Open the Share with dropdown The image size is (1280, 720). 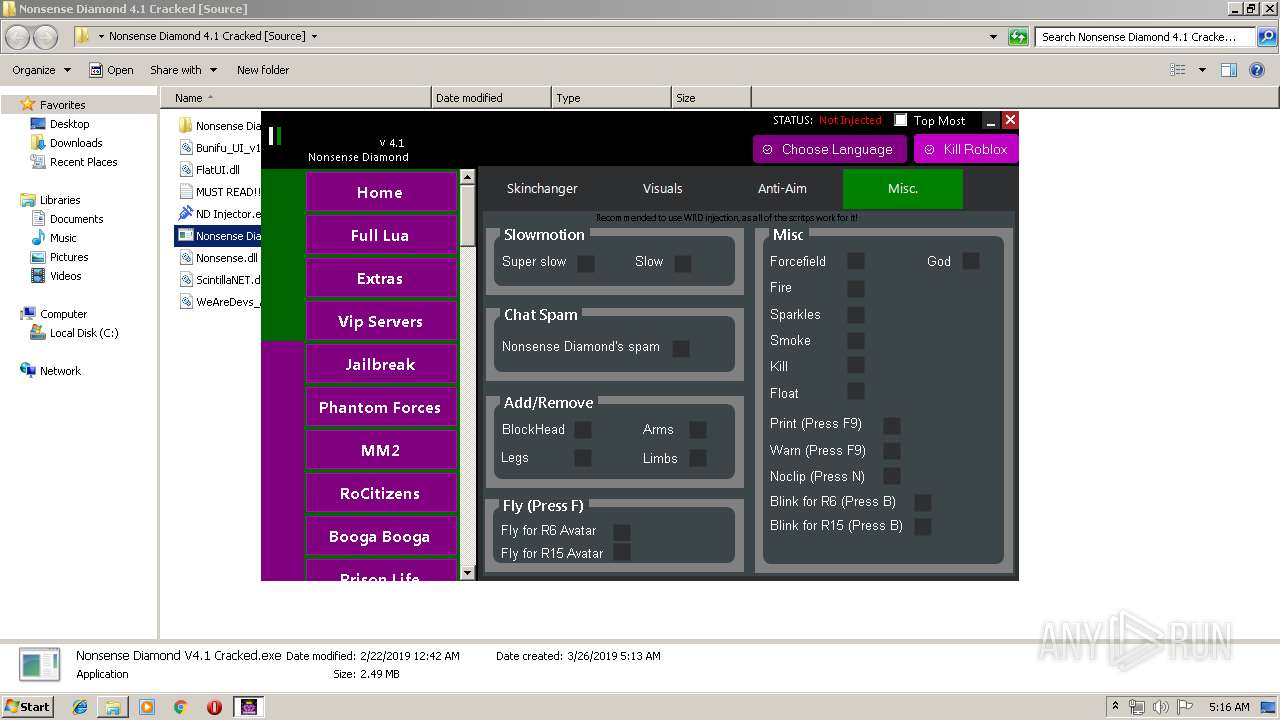click(184, 70)
